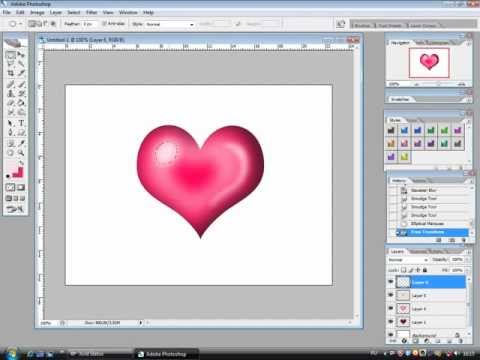Image resolution: width=480 pixels, height=360 pixels.
Task: Hide the selected top layer's eye icon
Action: click(x=391, y=282)
